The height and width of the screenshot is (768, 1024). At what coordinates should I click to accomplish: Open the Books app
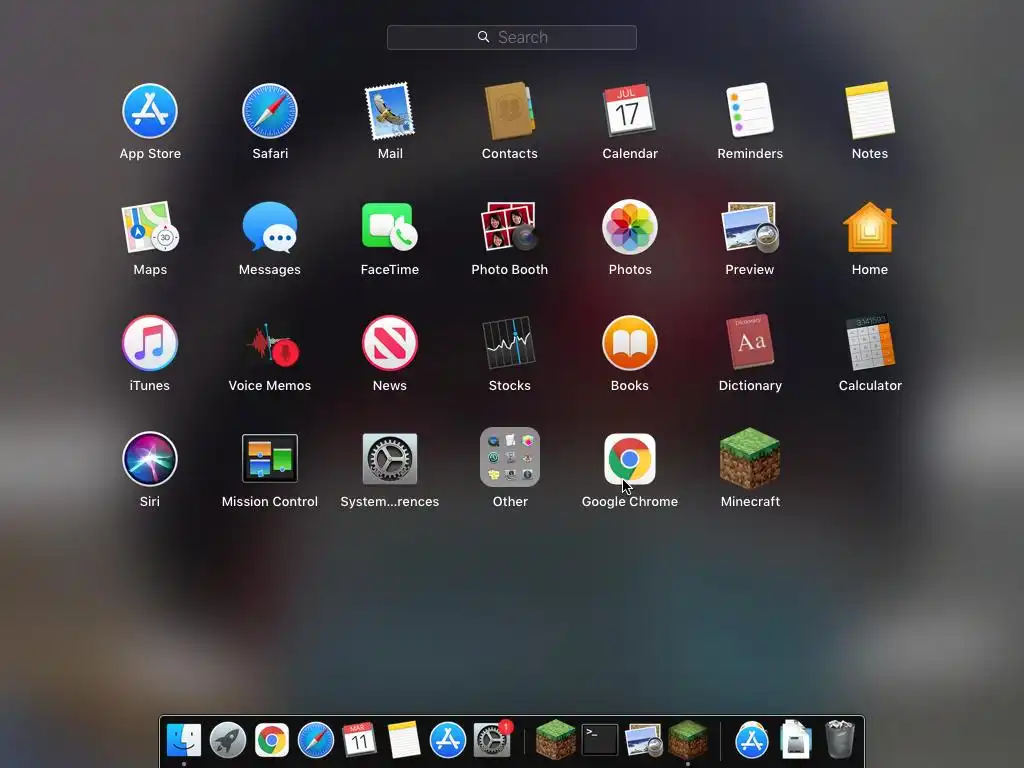(x=630, y=343)
